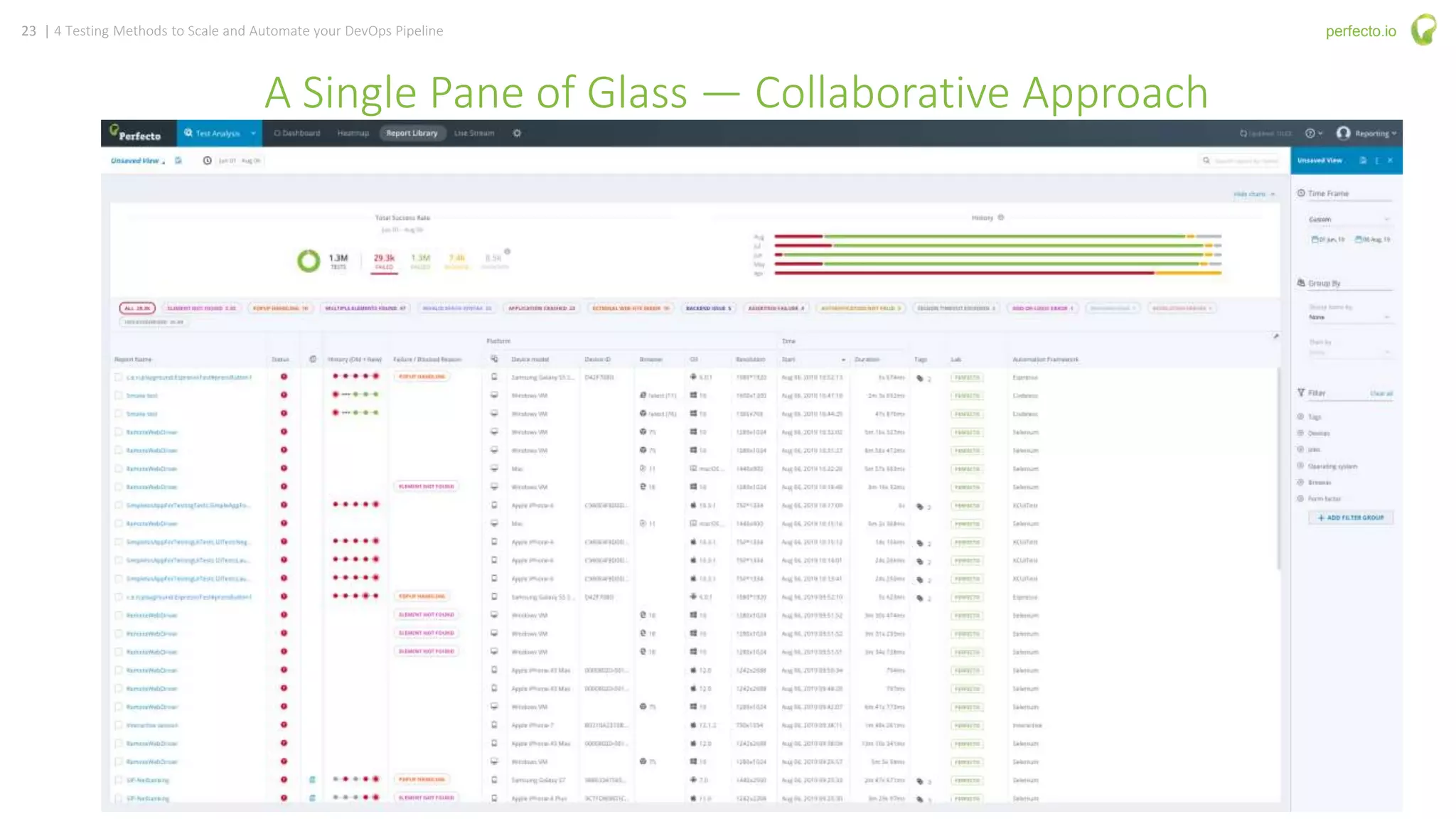Open the CI Dashboard tab
The height and width of the screenshot is (819, 1456).
(x=297, y=134)
